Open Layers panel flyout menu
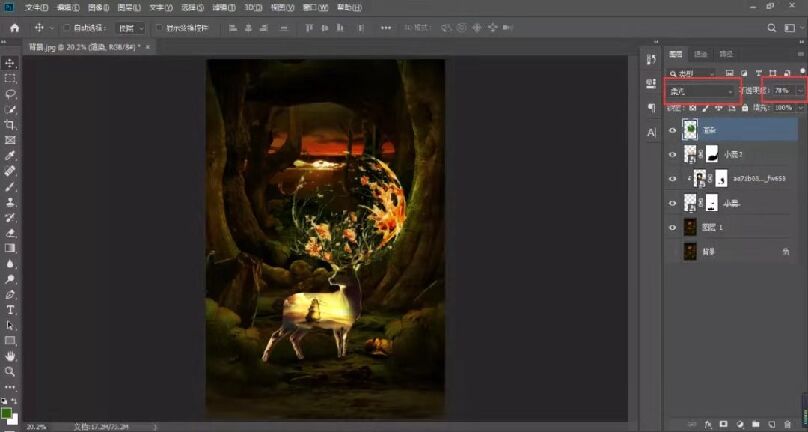 [x=800, y=54]
